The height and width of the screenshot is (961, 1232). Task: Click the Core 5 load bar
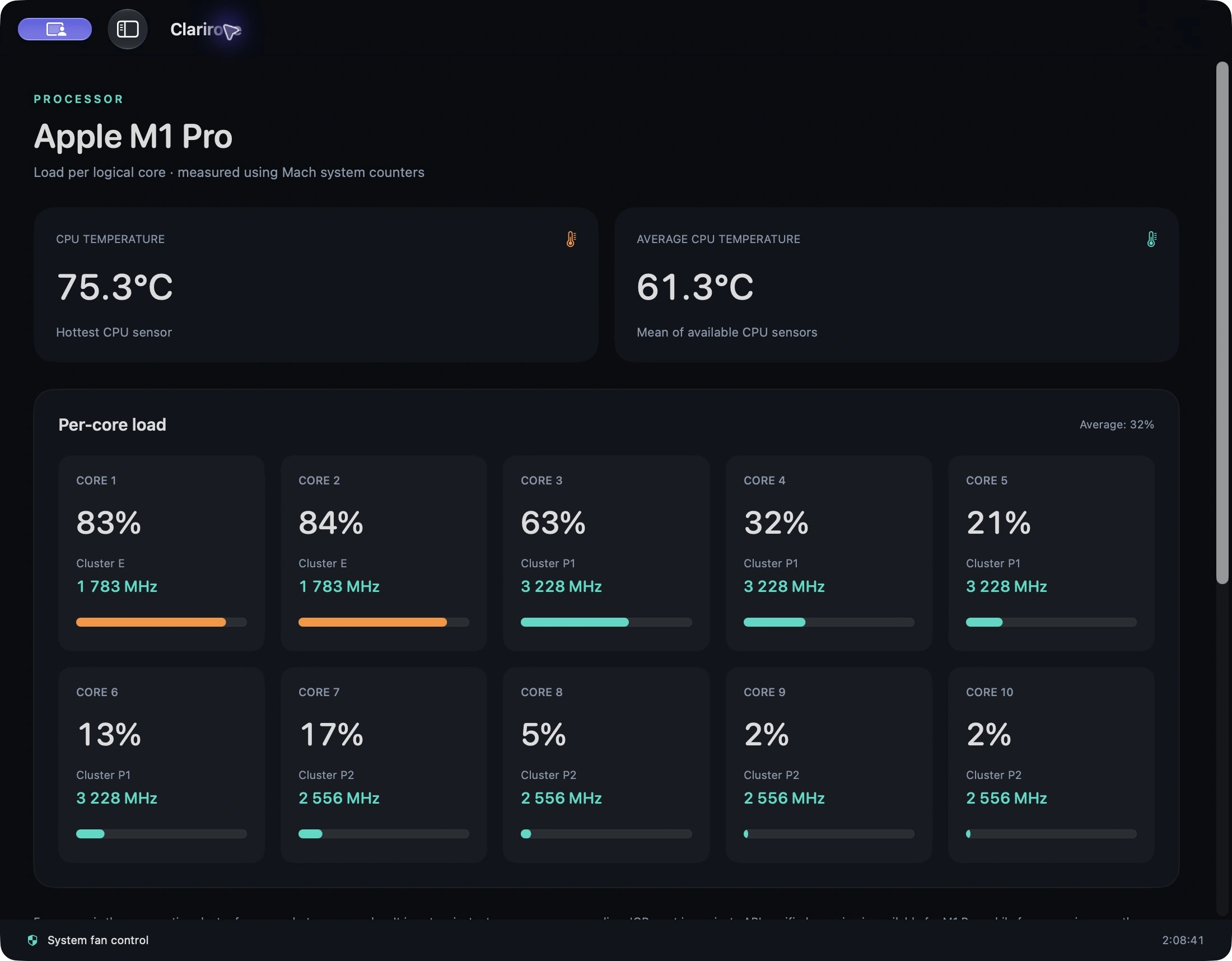(1051, 622)
